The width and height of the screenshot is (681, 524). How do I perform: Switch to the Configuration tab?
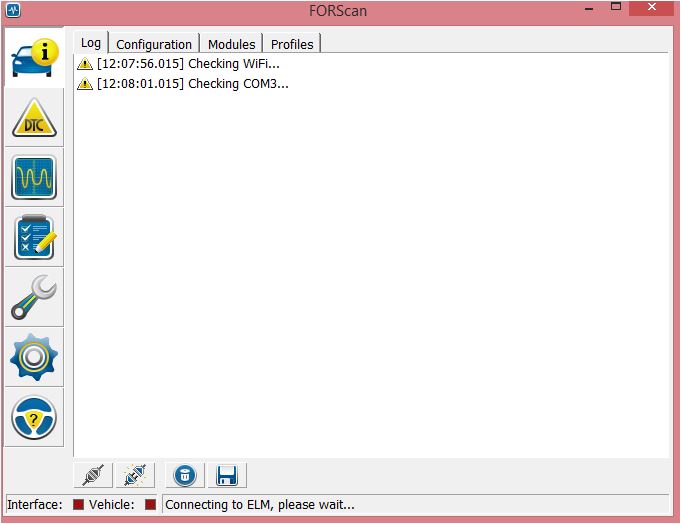pyautogui.click(x=154, y=44)
